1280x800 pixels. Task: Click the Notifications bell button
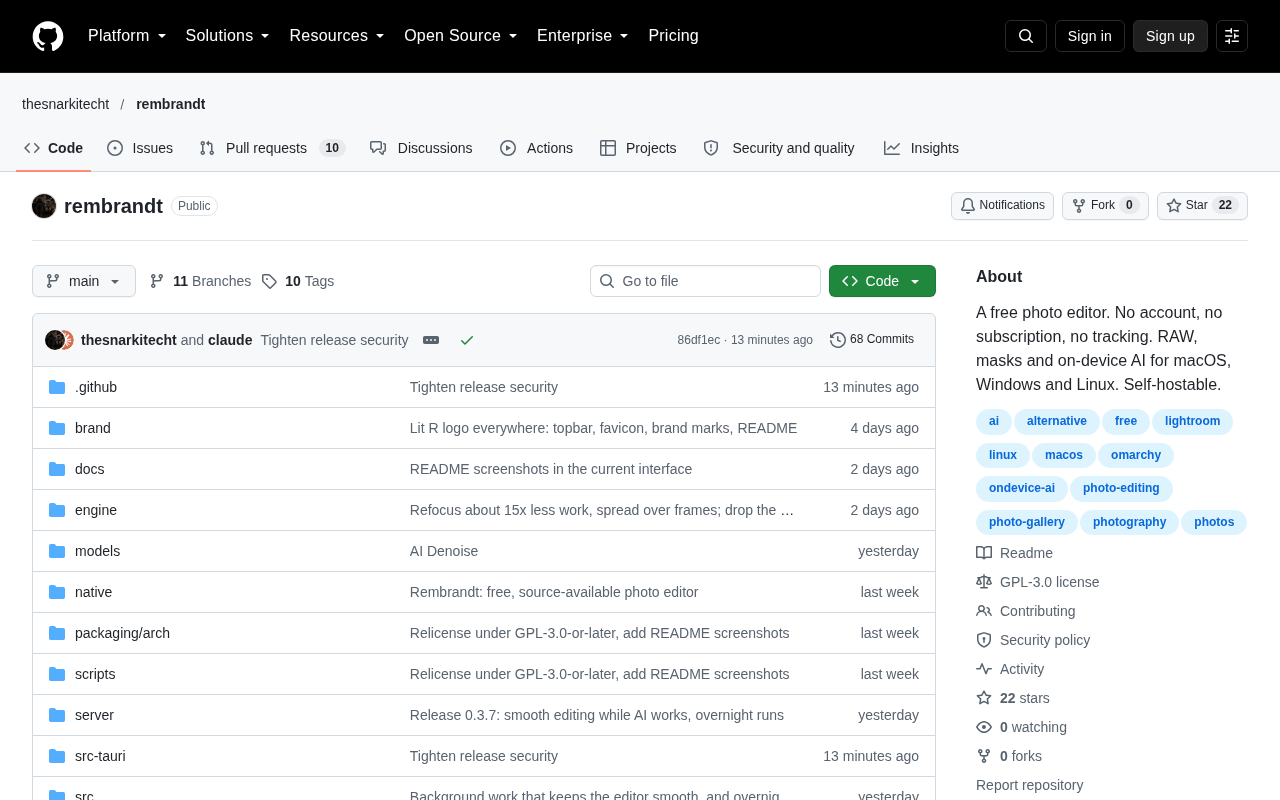point(1002,206)
